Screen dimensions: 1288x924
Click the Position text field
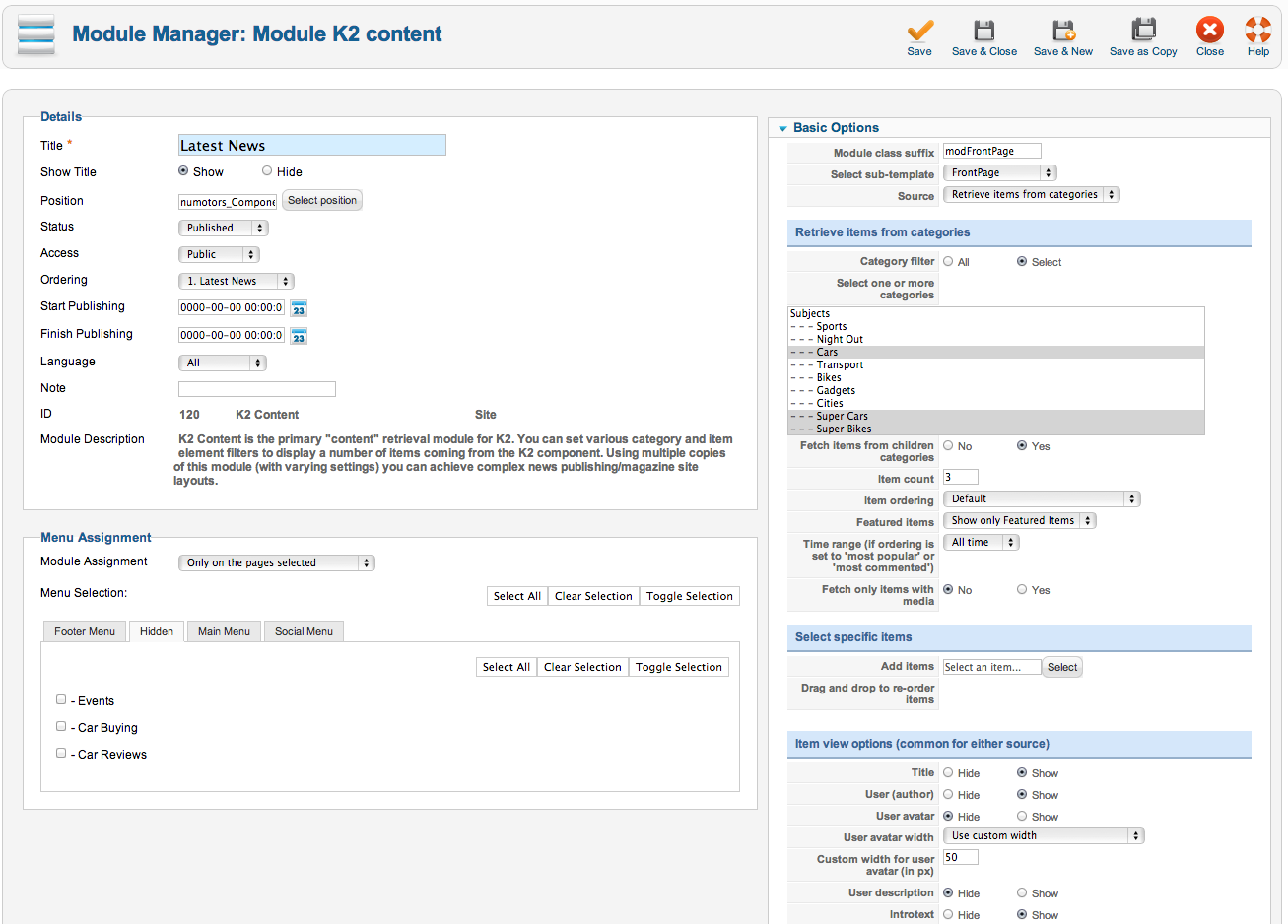[x=228, y=202]
